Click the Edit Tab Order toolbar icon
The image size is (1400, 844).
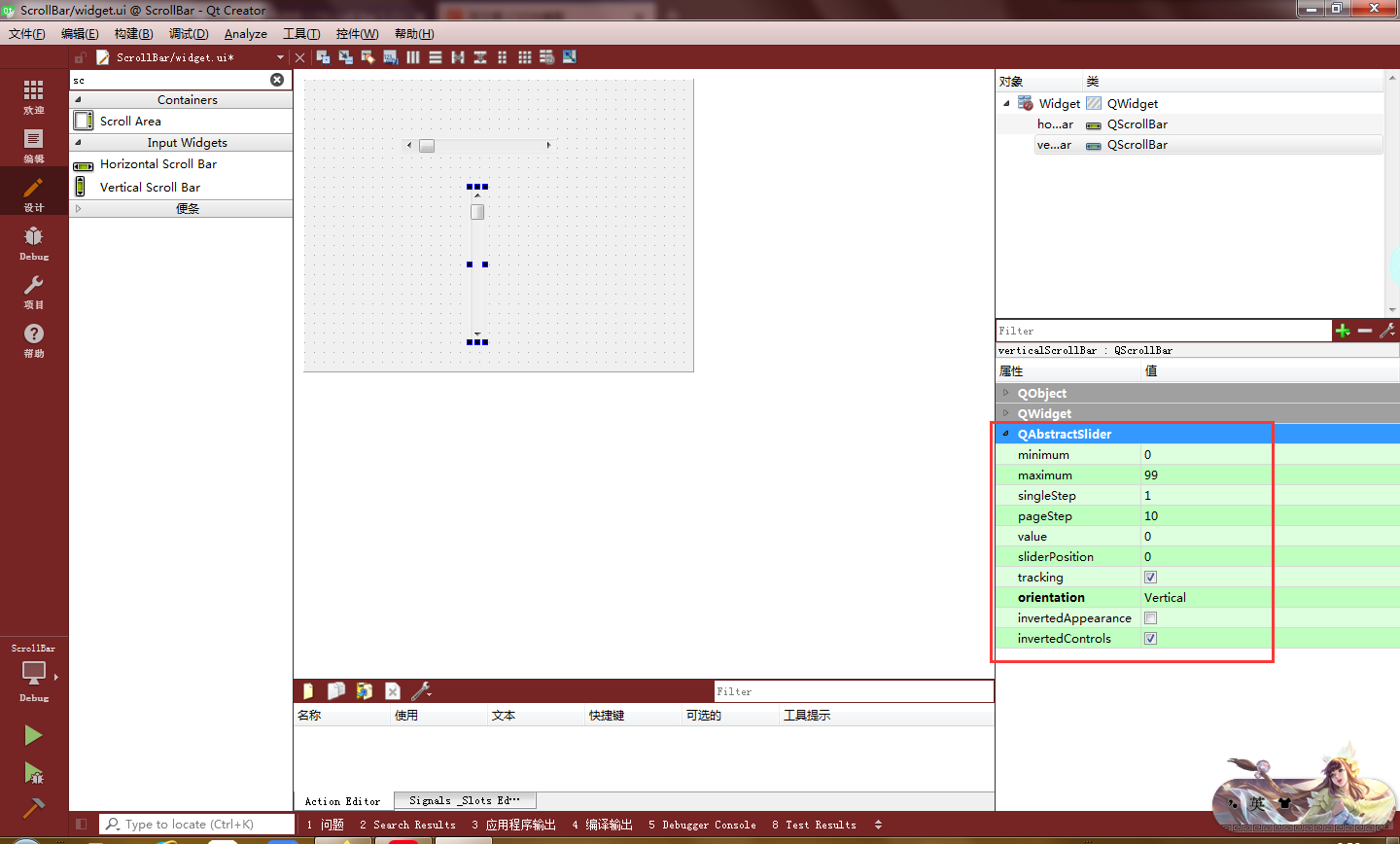coord(391,56)
